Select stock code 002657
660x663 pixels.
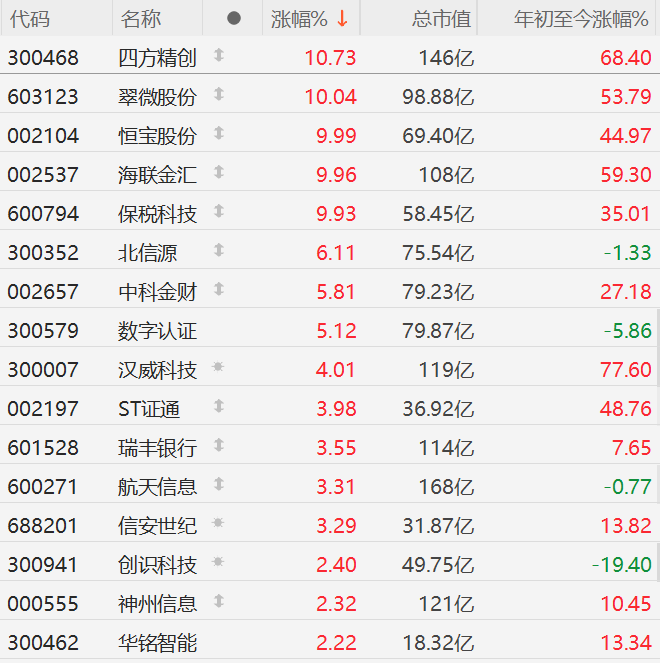(43, 292)
